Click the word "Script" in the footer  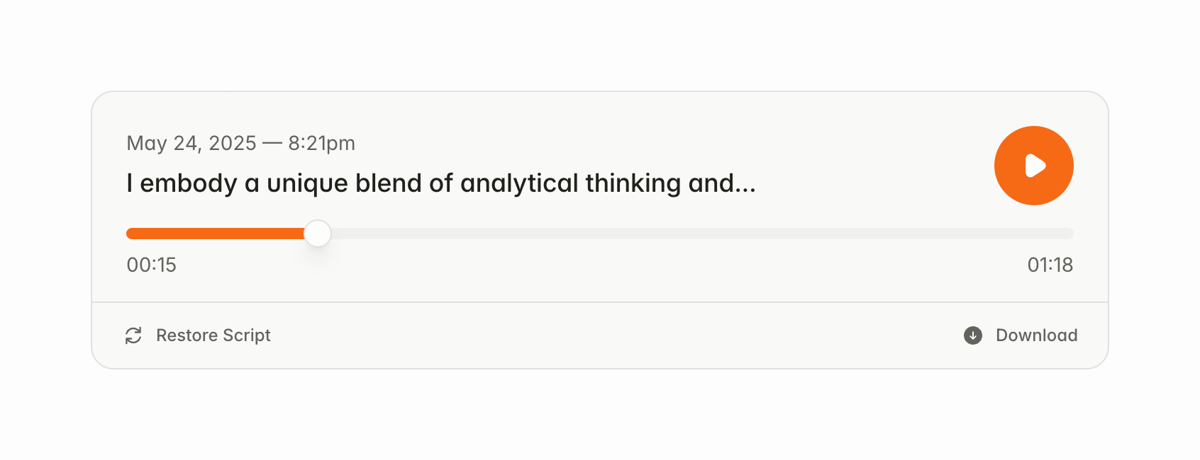(247, 336)
